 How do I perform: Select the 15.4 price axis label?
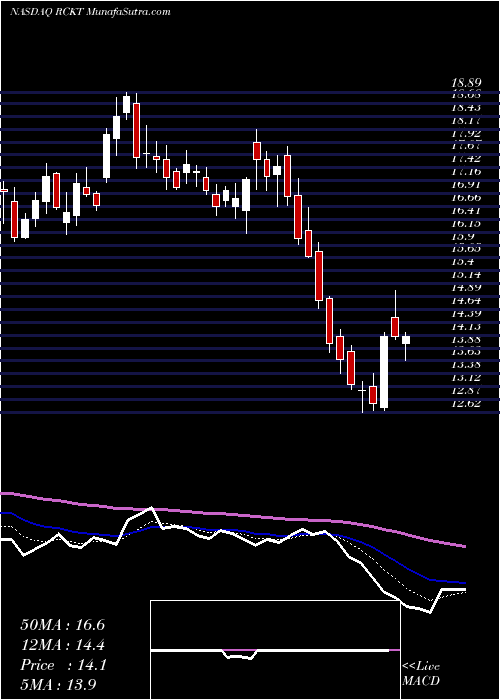[461, 262]
